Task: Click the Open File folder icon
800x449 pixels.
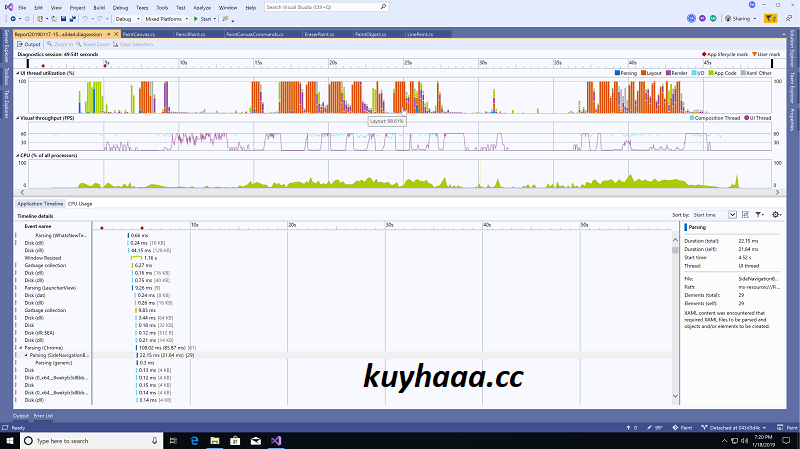Action: point(55,19)
